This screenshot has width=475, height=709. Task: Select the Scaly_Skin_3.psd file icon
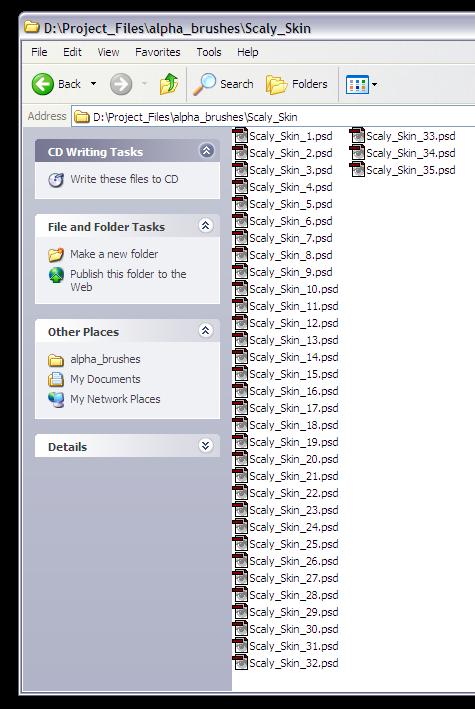pyautogui.click(x=240, y=170)
